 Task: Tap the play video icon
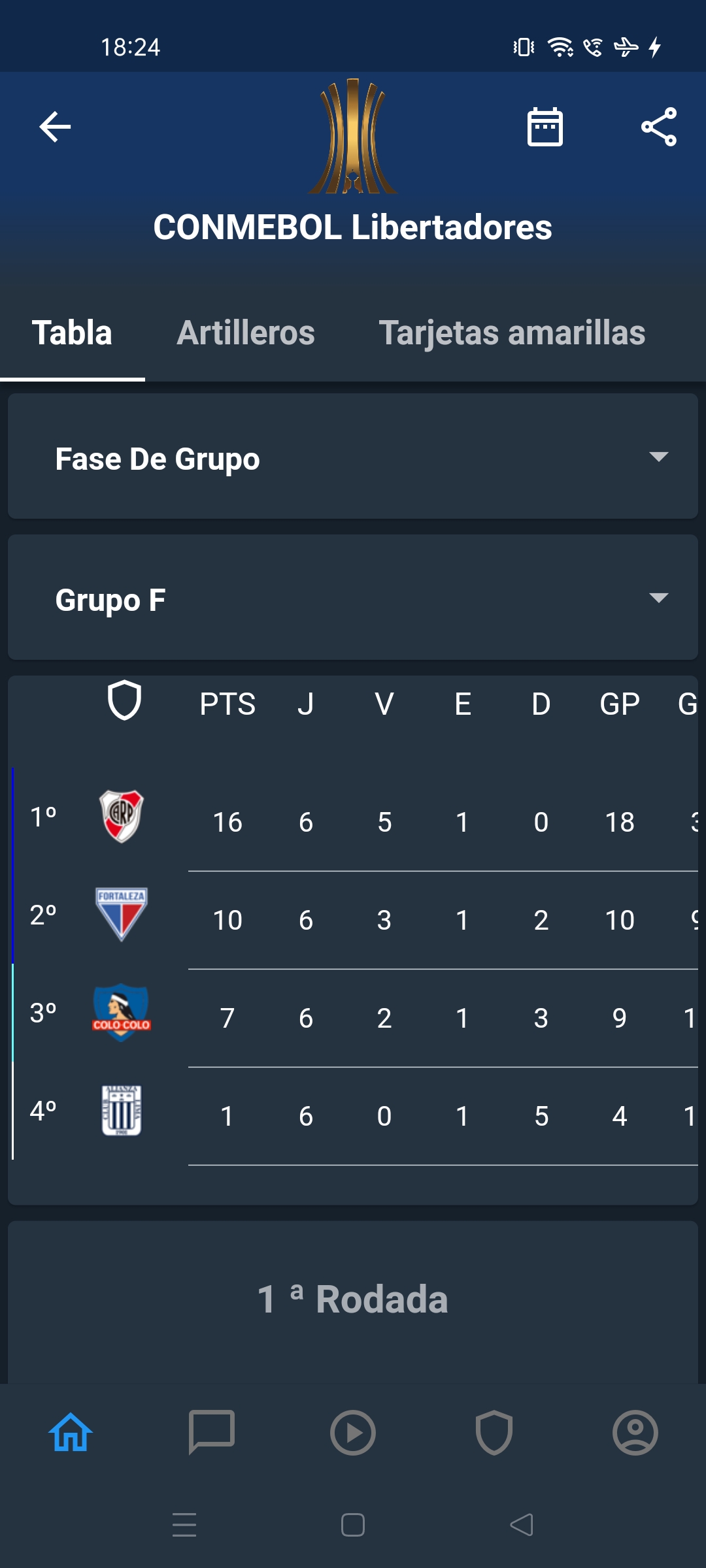coord(353,1432)
